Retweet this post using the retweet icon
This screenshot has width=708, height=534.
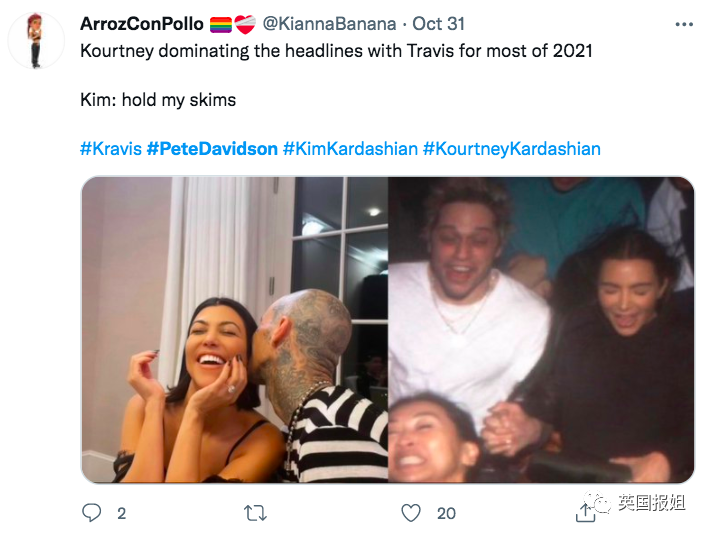(x=255, y=513)
